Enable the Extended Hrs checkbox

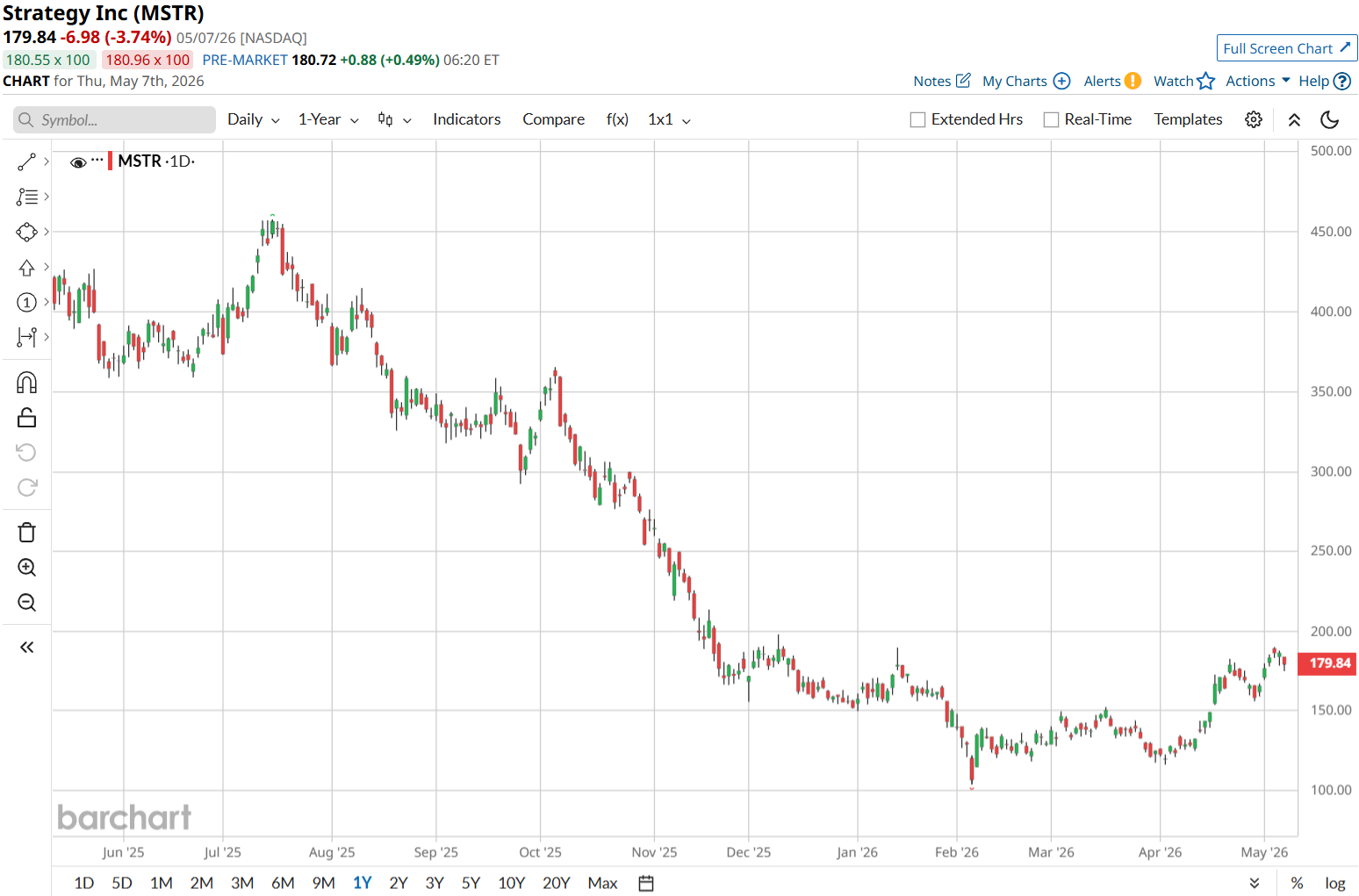[x=917, y=119]
